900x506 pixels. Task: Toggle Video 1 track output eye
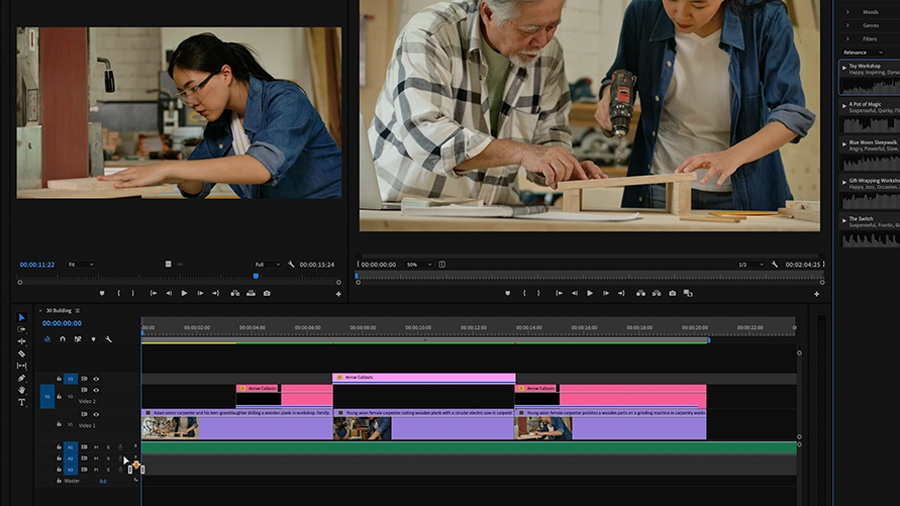(x=96, y=414)
